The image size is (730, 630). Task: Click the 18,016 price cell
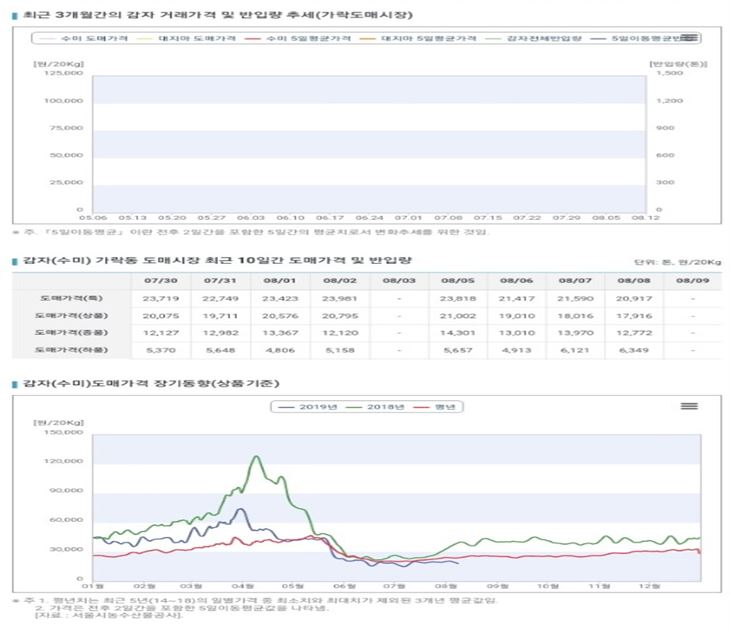pyautogui.click(x=575, y=316)
